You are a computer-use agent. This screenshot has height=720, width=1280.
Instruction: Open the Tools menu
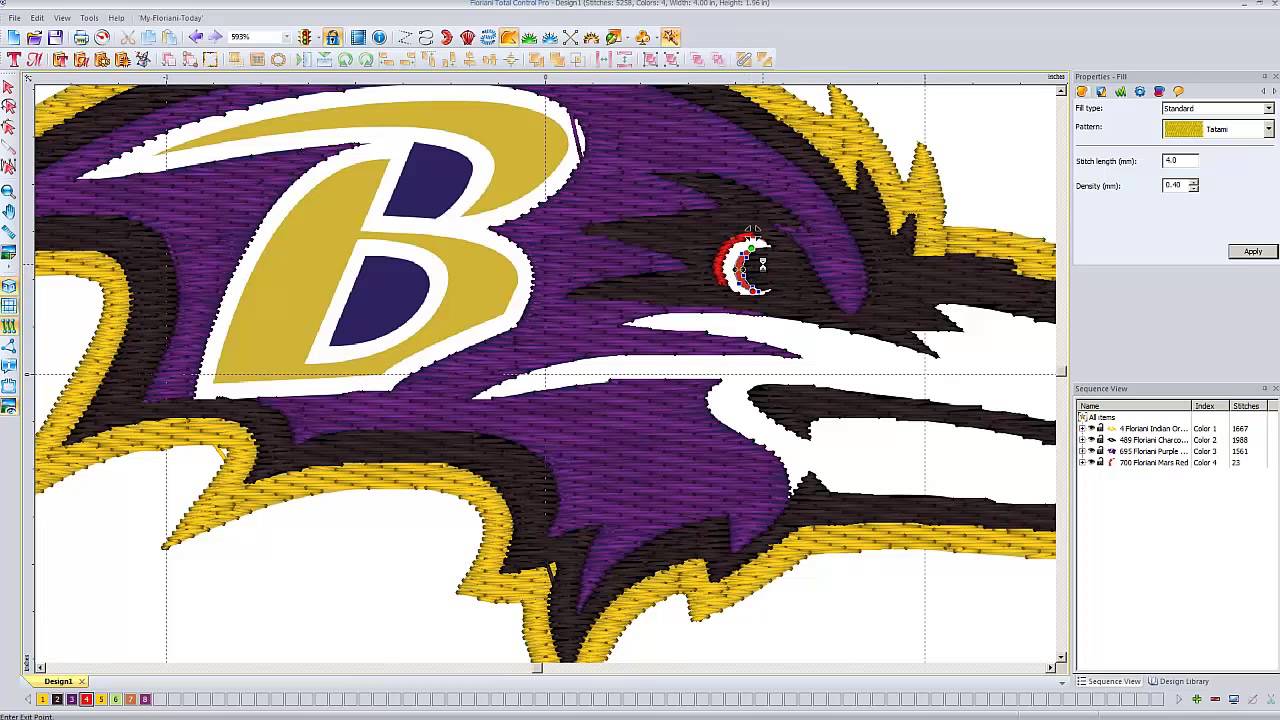(89, 18)
